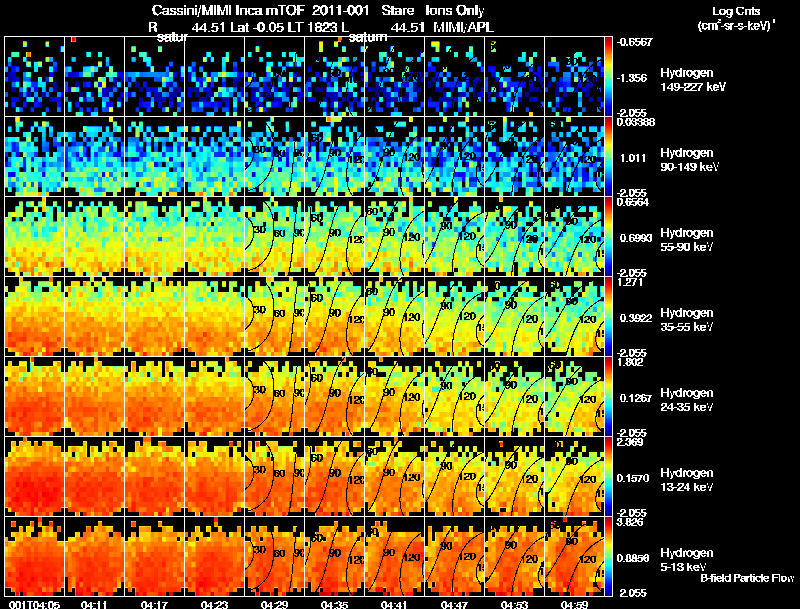This screenshot has height=609, width=800.
Task: Click the color bar beside the 35-55 keV row
Action: 608,316
